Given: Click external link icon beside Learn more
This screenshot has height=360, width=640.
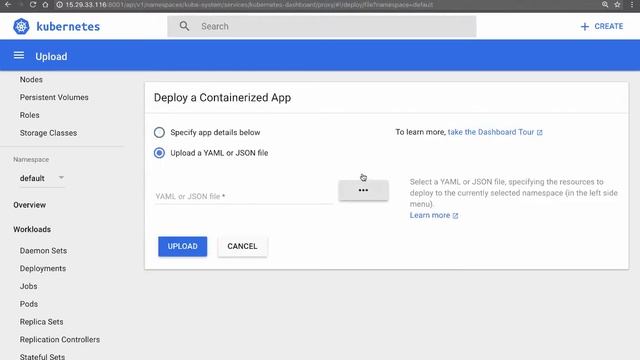Looking at the screenshot, I should pos(455,216).
